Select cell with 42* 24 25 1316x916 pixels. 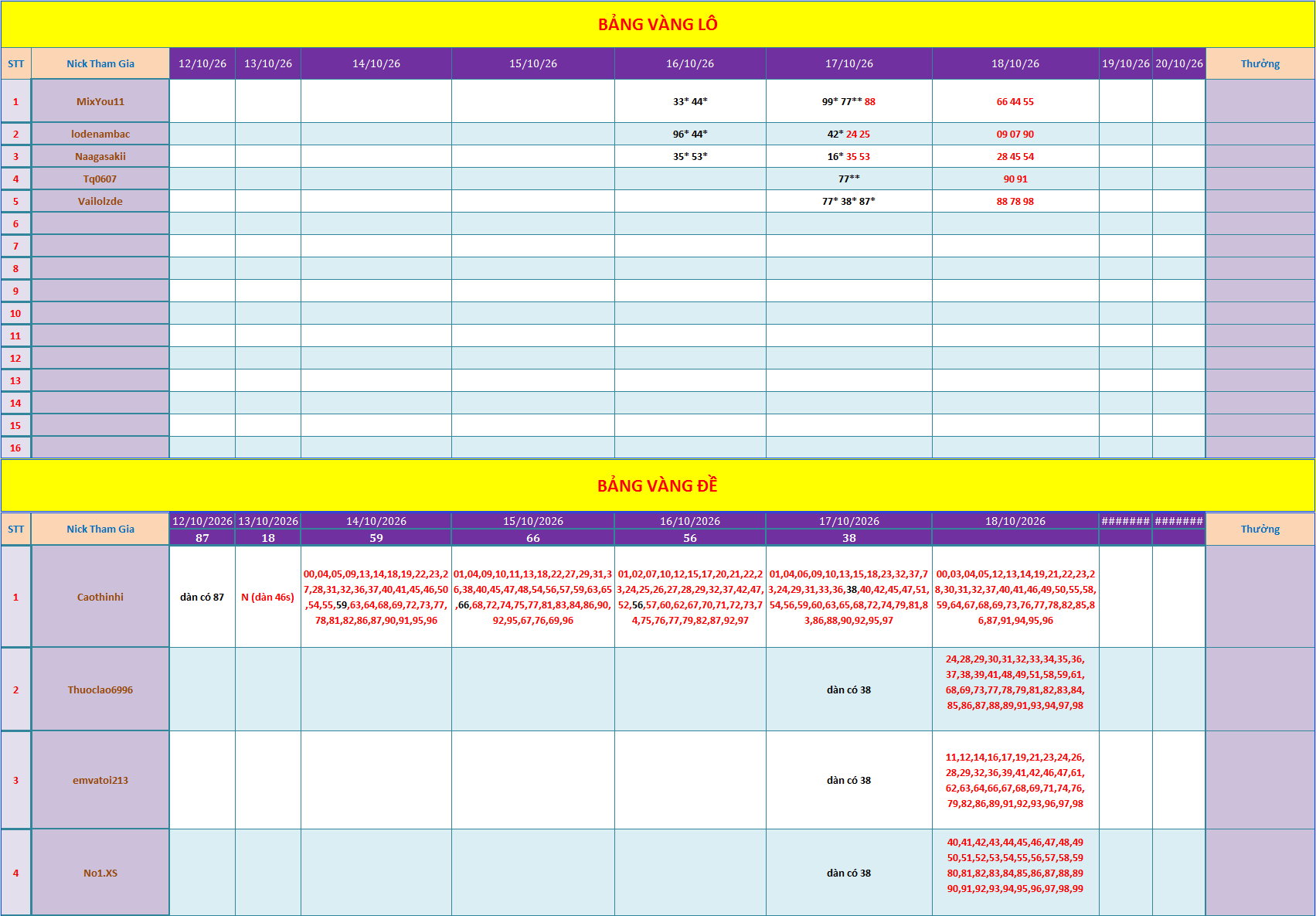[x=848, y=134]
